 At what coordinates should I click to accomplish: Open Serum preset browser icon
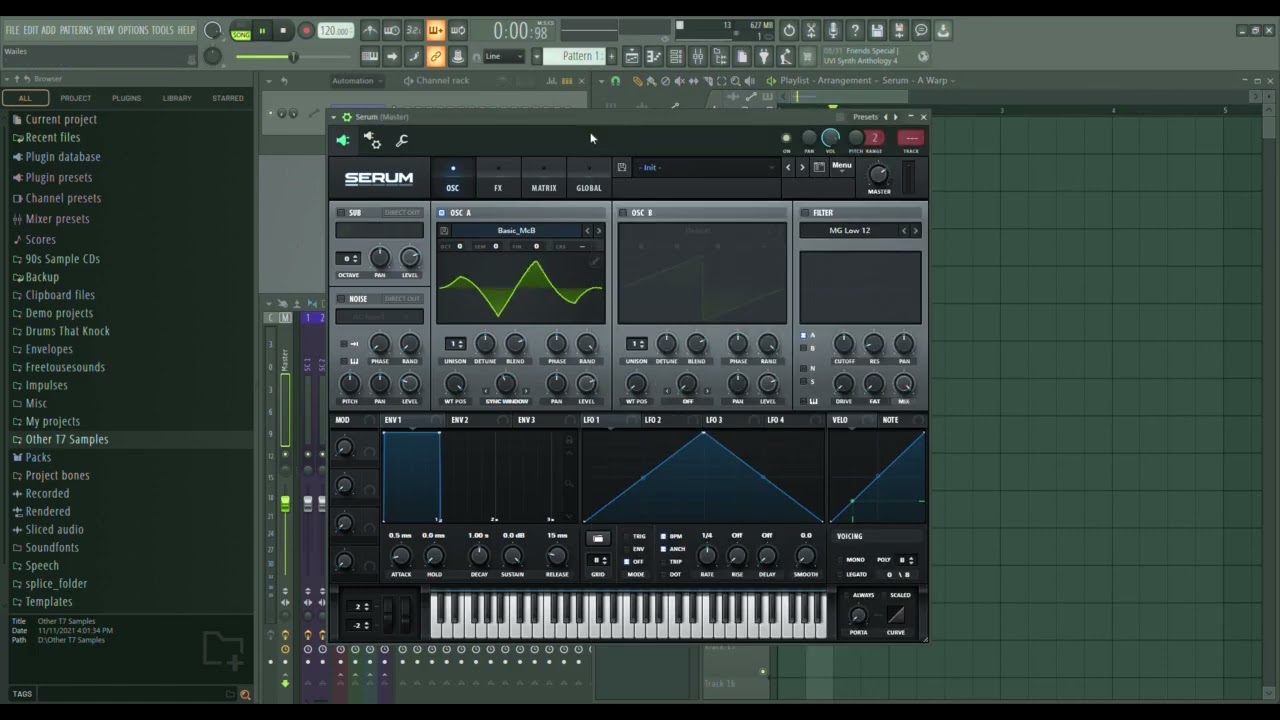[819, 167]
